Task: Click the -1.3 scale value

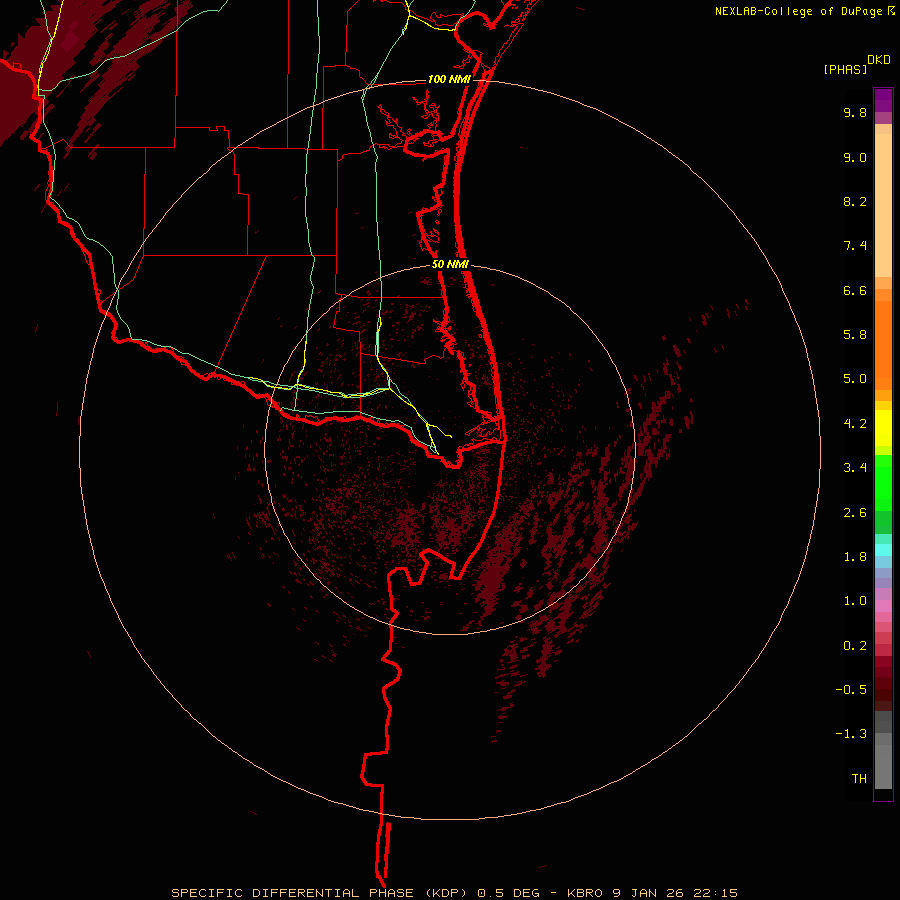Action: [851, 734]
